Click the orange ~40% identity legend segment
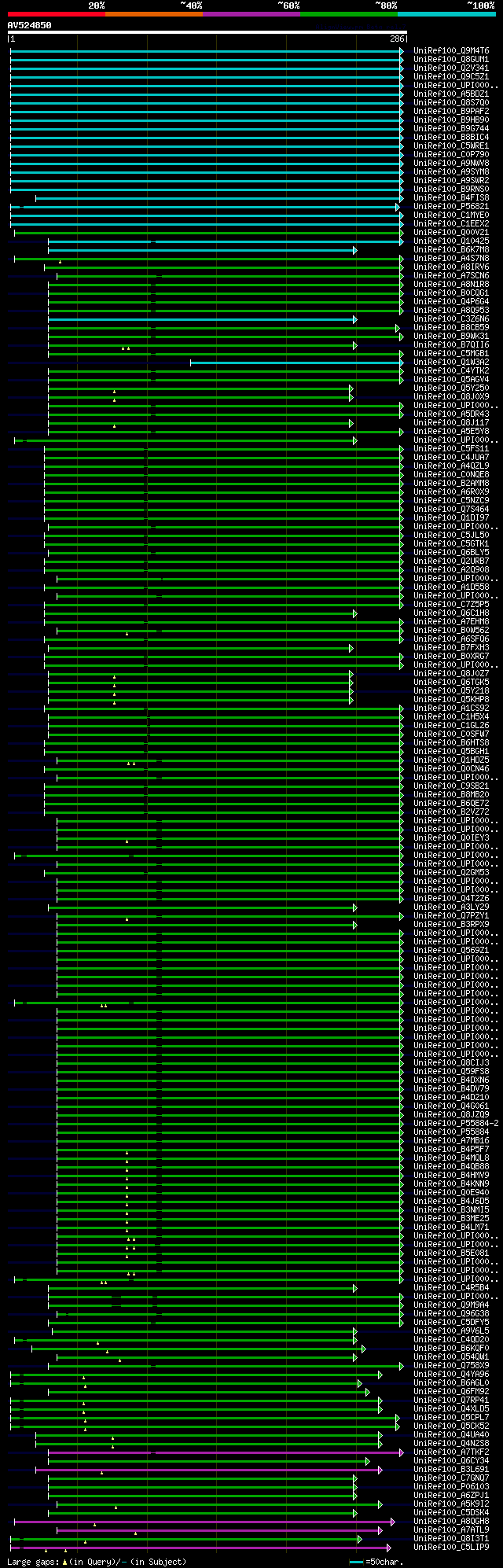The width and height of the screenshot is (503, 1568). 154,14
